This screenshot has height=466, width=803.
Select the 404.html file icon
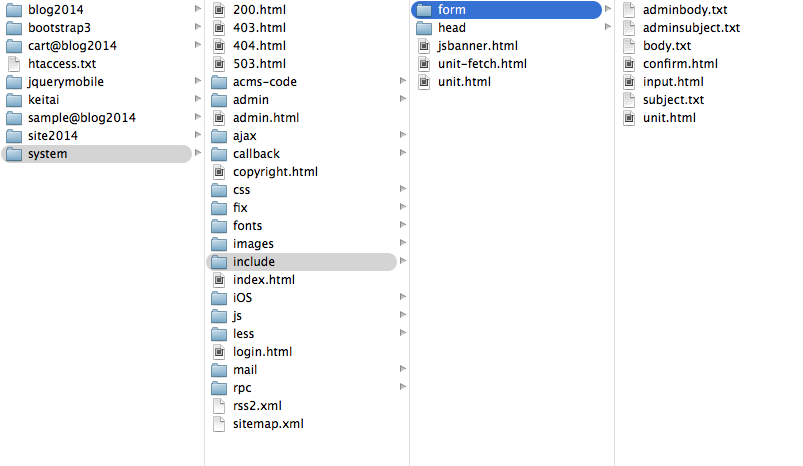pos(219,46)
